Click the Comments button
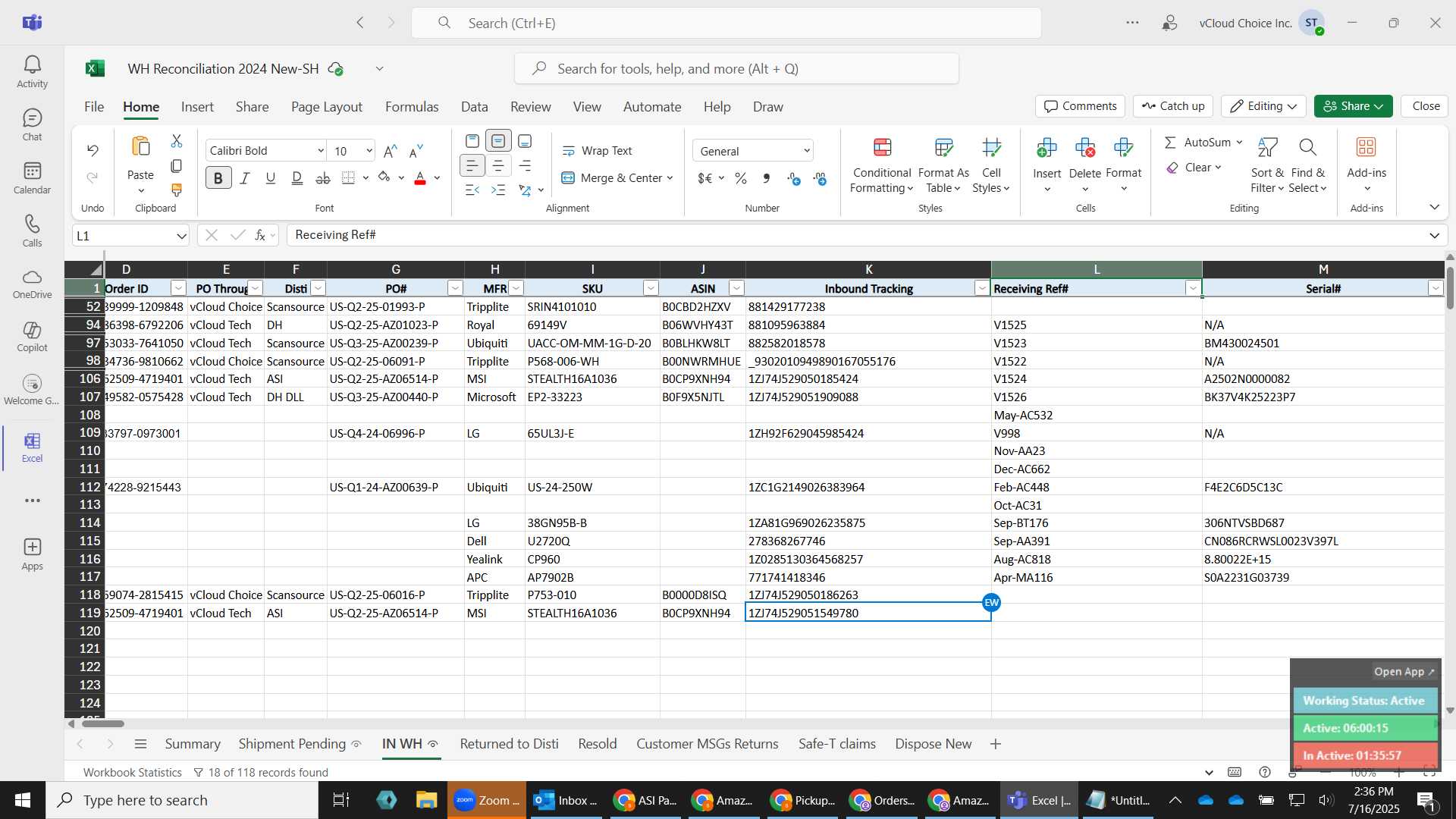1456x819 pixels. point(1081,106)
